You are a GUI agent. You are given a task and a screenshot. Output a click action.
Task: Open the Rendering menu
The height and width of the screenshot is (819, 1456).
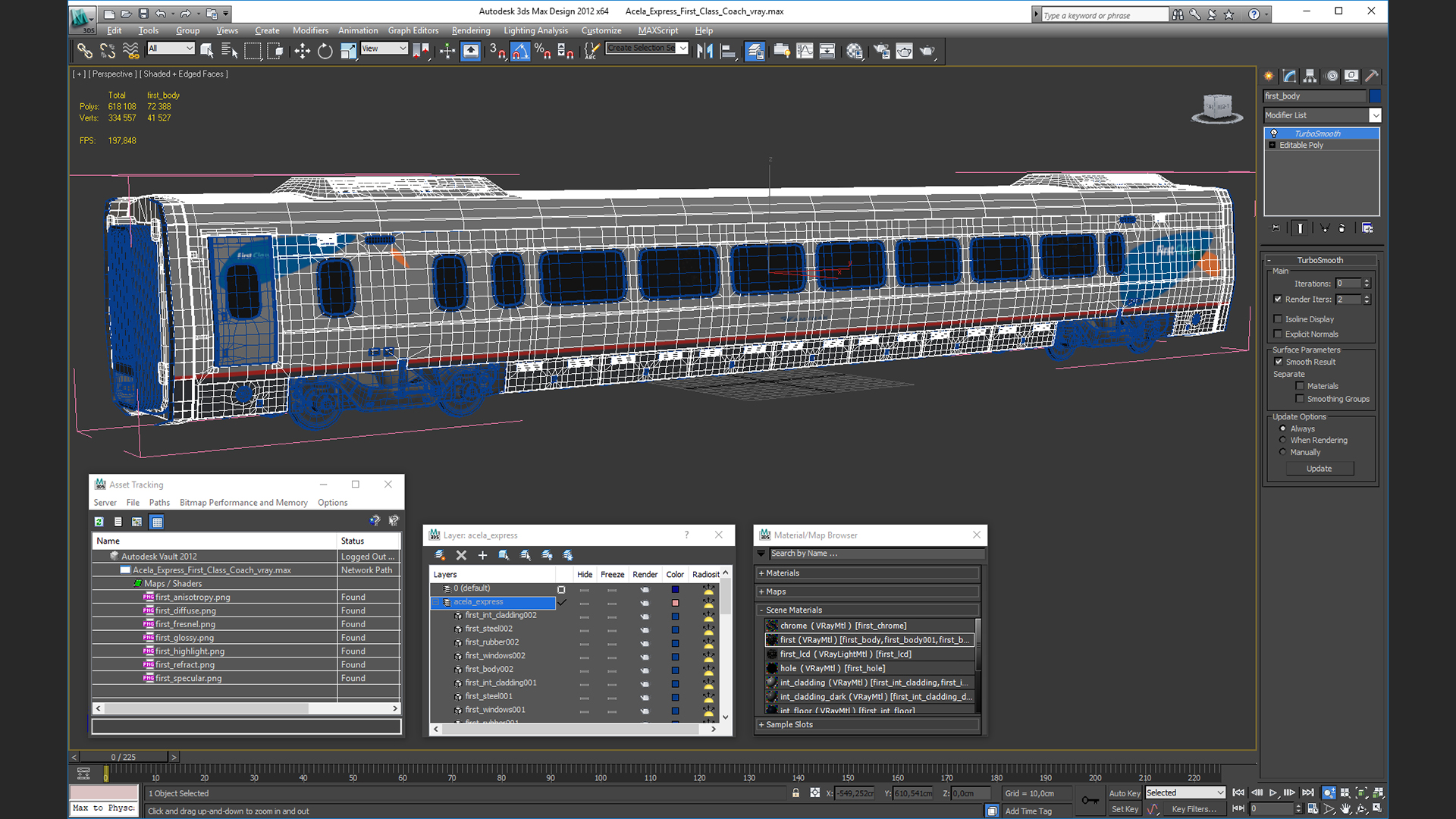[470, 30]
